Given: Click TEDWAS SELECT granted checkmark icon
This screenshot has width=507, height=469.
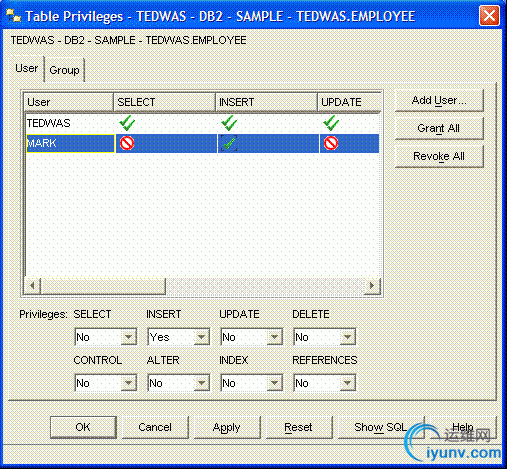Looking at the screenshot, I should tap(127, 123).
